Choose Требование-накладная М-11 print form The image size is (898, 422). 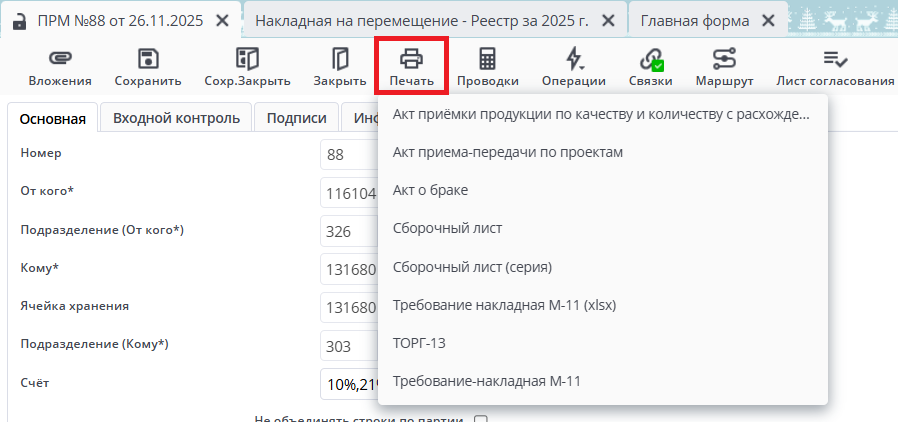coord(602,381)
